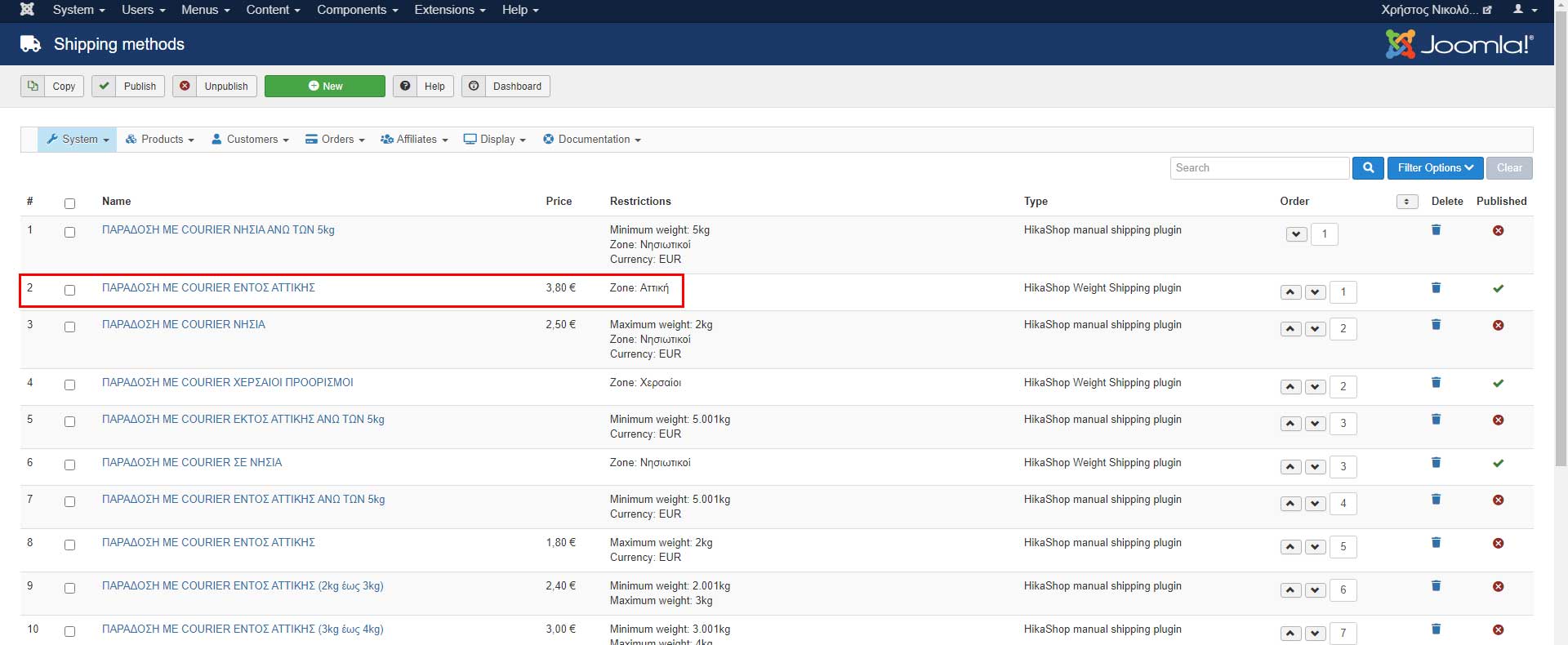The width and height of the screenshot is (1568, 645).
Task: Click the green New button
Action: click(x=324, y=87)
